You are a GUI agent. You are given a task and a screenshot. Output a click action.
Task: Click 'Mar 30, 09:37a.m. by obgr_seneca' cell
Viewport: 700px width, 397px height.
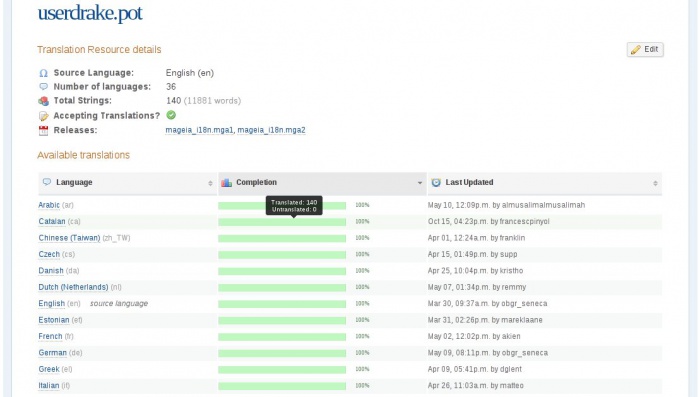[x=488, y=304]
